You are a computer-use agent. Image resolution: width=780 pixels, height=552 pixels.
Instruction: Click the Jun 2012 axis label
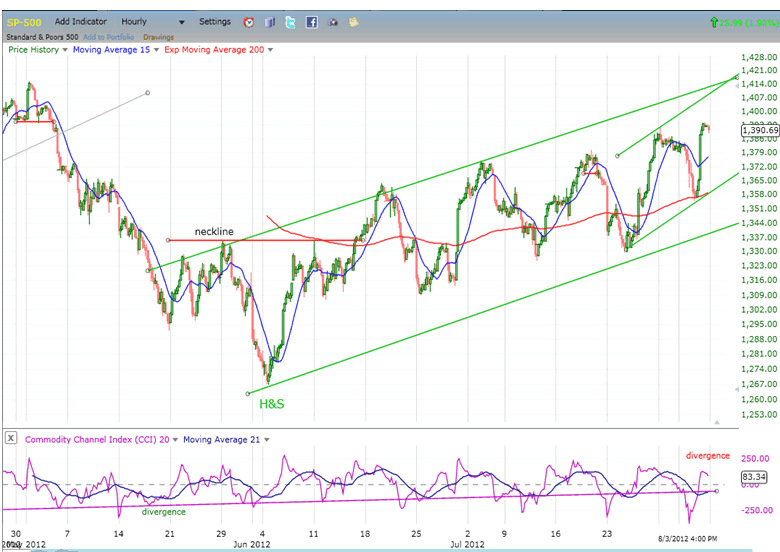tap(252, 545)
